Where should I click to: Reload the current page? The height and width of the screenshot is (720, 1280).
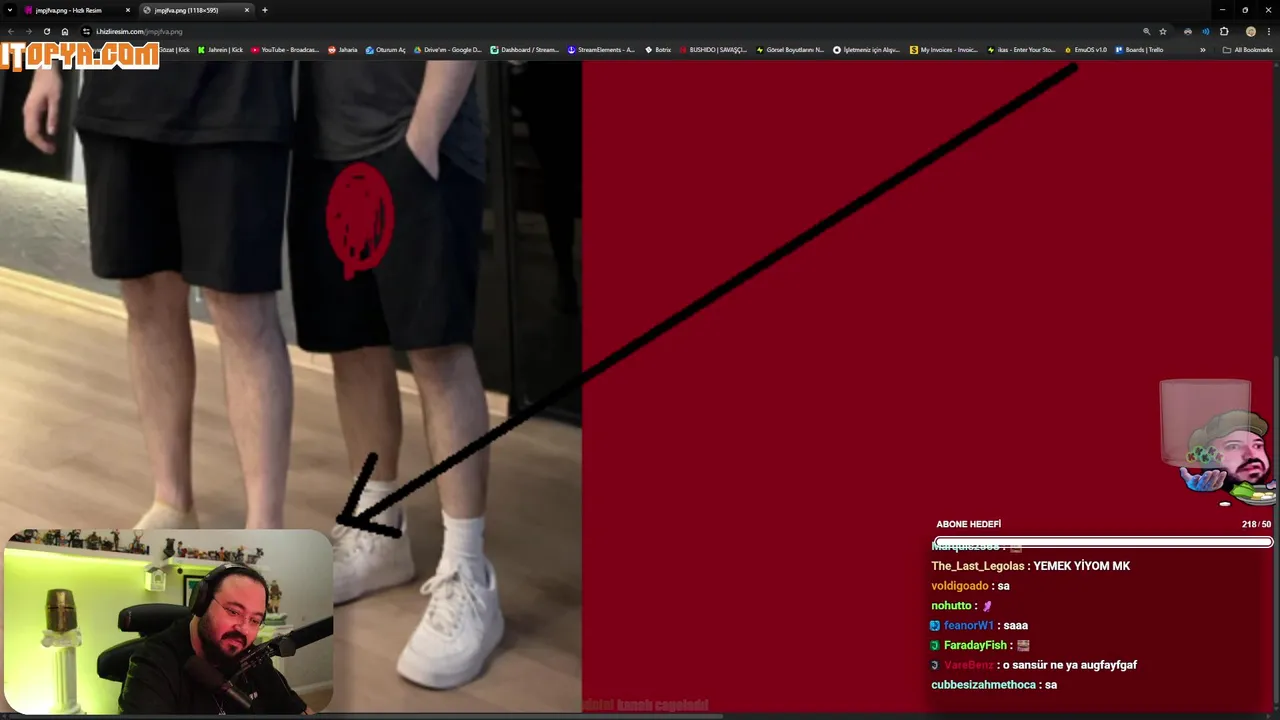[x=46, y=31]
